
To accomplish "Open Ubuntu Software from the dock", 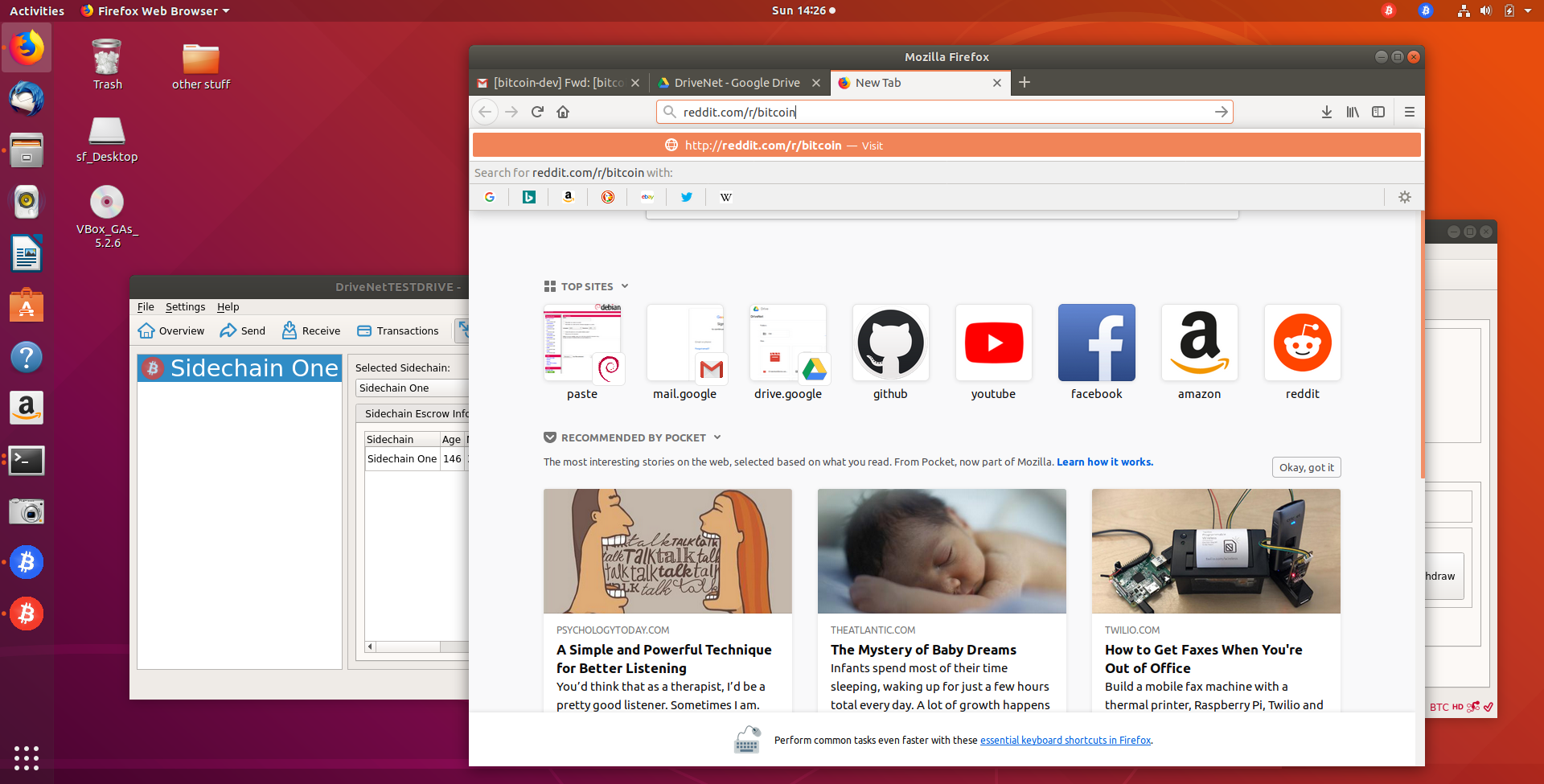I will coord(27,306).
